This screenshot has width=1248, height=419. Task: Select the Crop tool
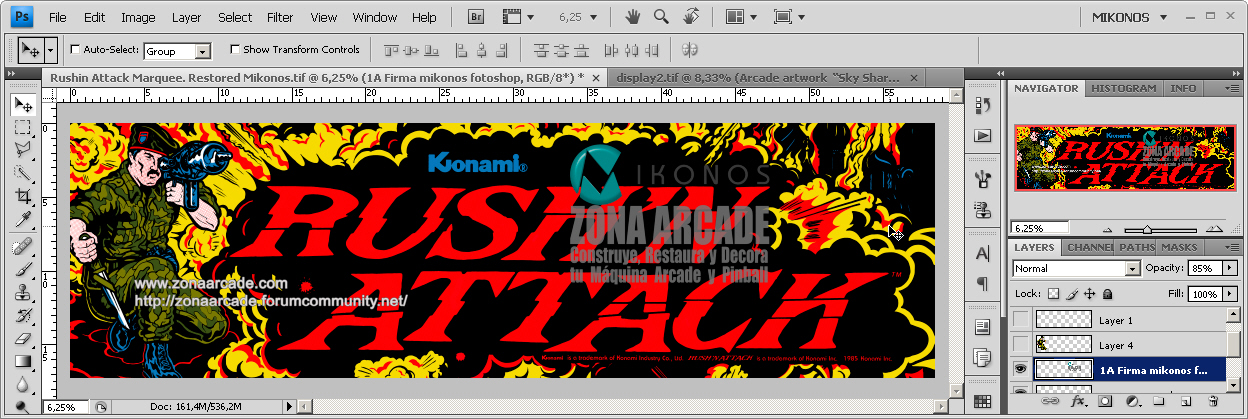22,196
